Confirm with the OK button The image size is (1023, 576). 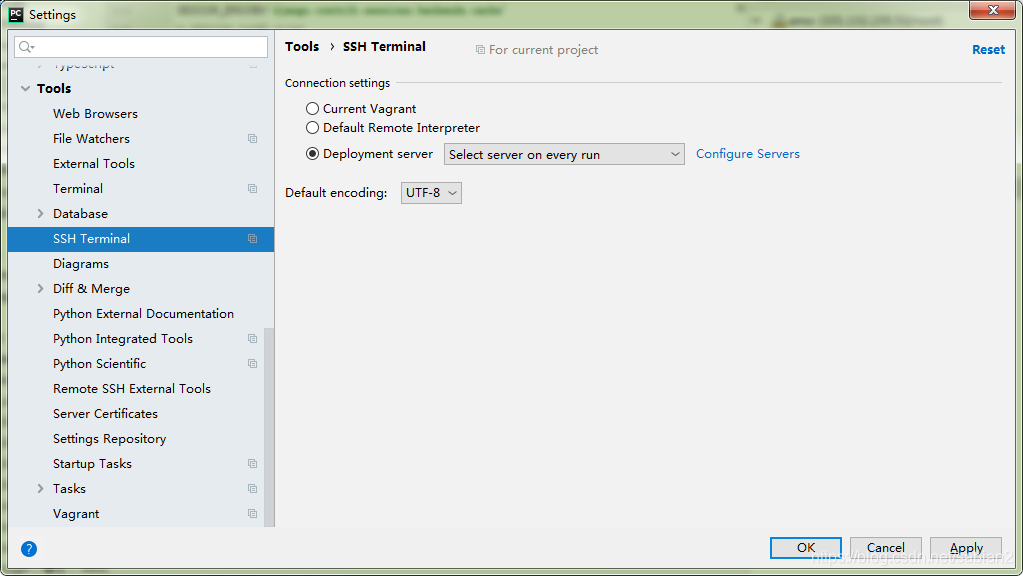[806, 548]
